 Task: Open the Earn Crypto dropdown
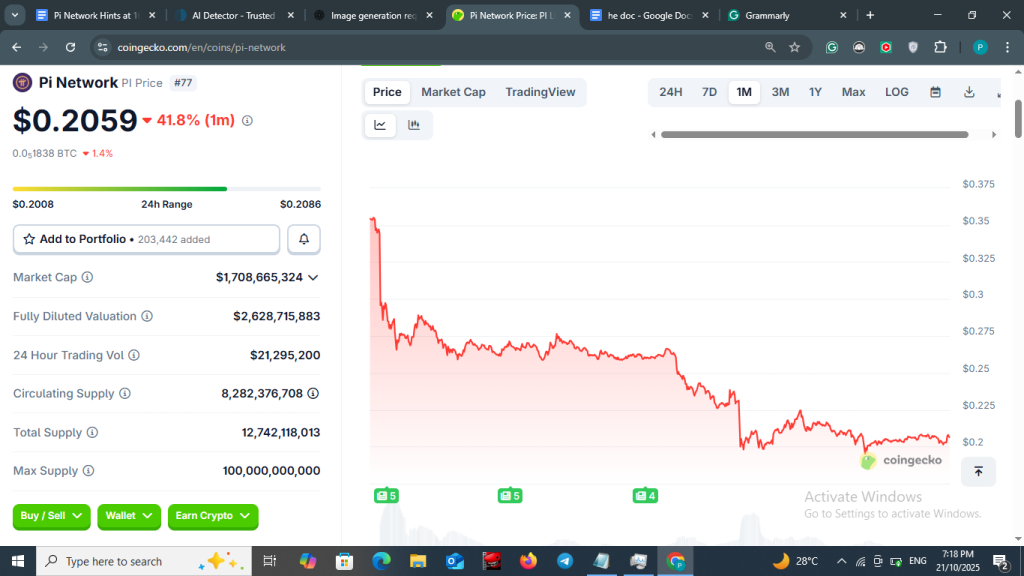[213, 516]
